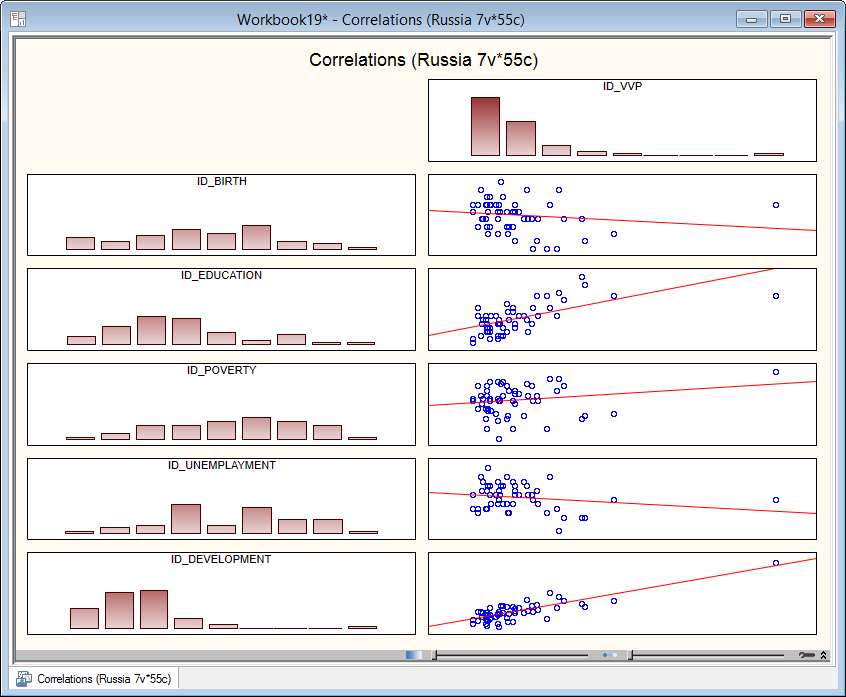
Task: Select the ID_DEVELOPMENT histogram panel
Action: [x=221, y=593]
